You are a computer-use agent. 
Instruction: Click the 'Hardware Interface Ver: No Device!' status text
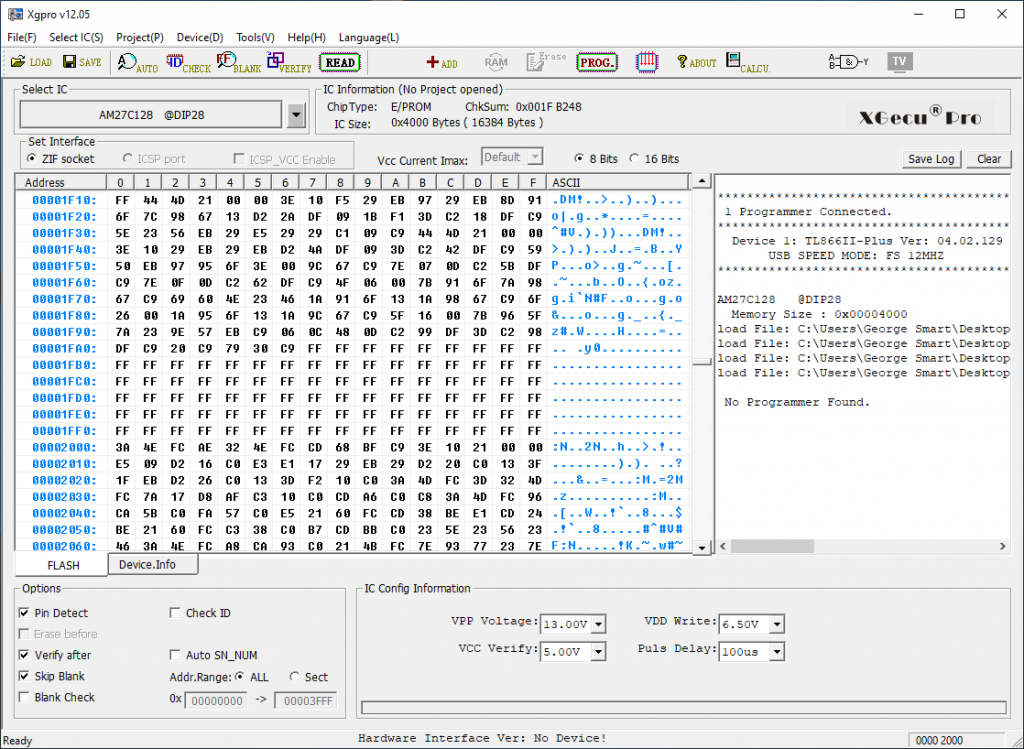pos(482,739)
